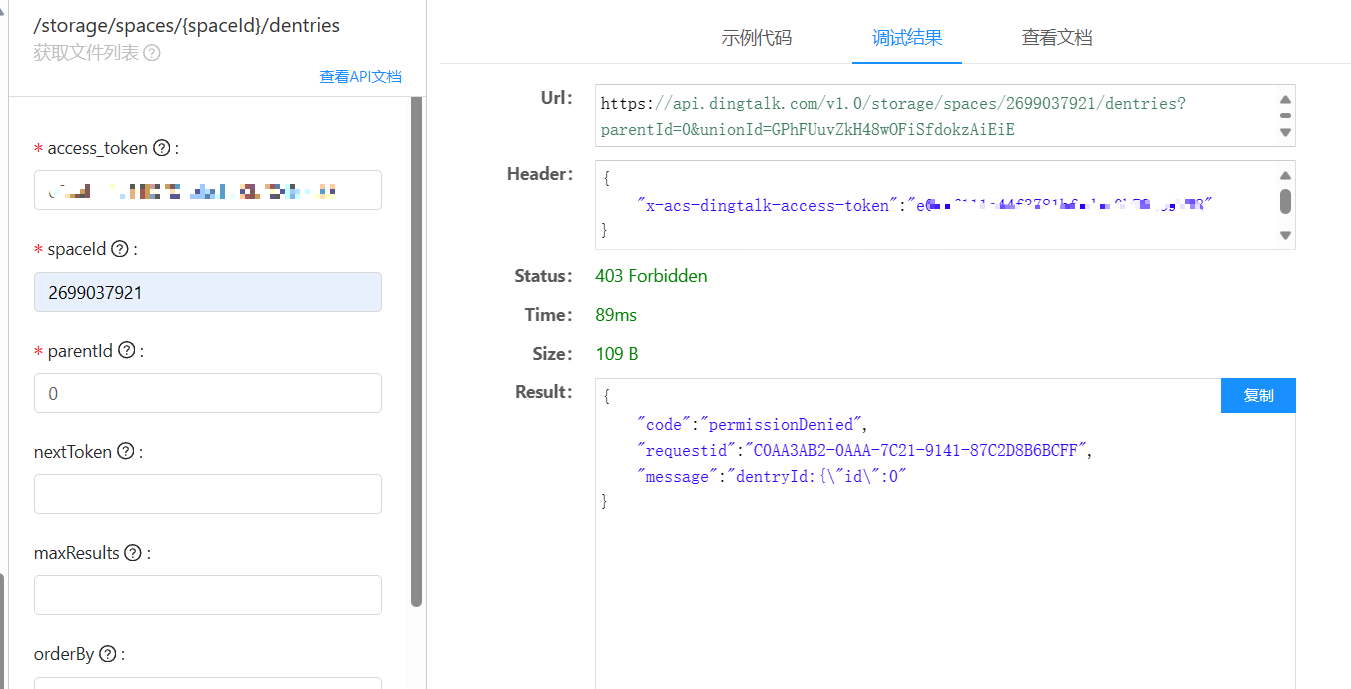
Task: Click the question mark next to spaceId
Action: tap(120, 249)
